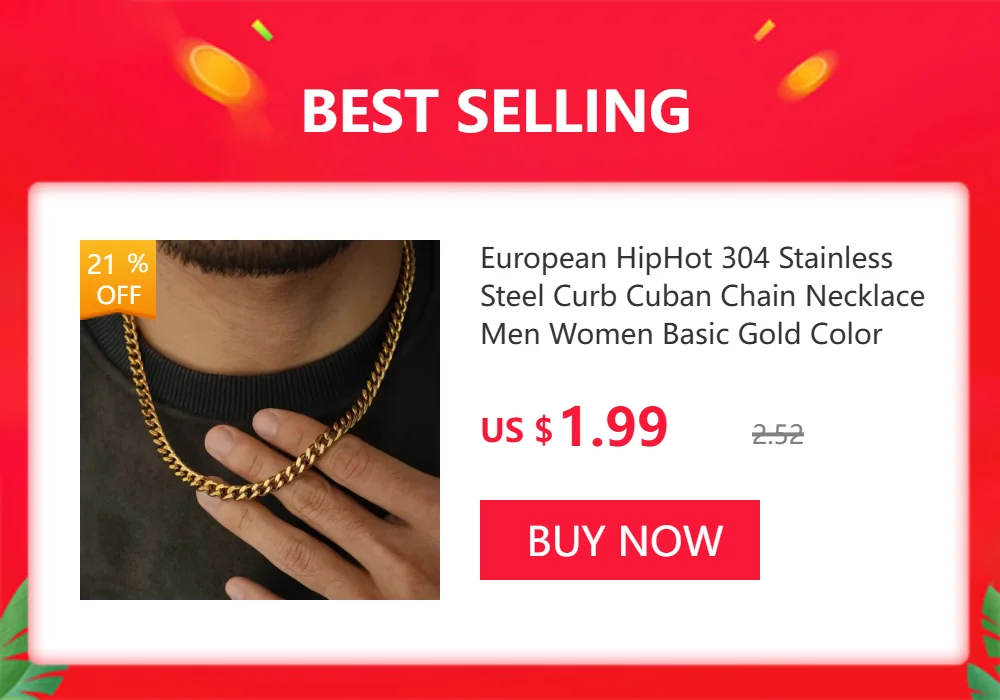The width and height of the screenshot is (1000, 700).
Task: Click the small gold coin right of heading
Action: [807, 75]
